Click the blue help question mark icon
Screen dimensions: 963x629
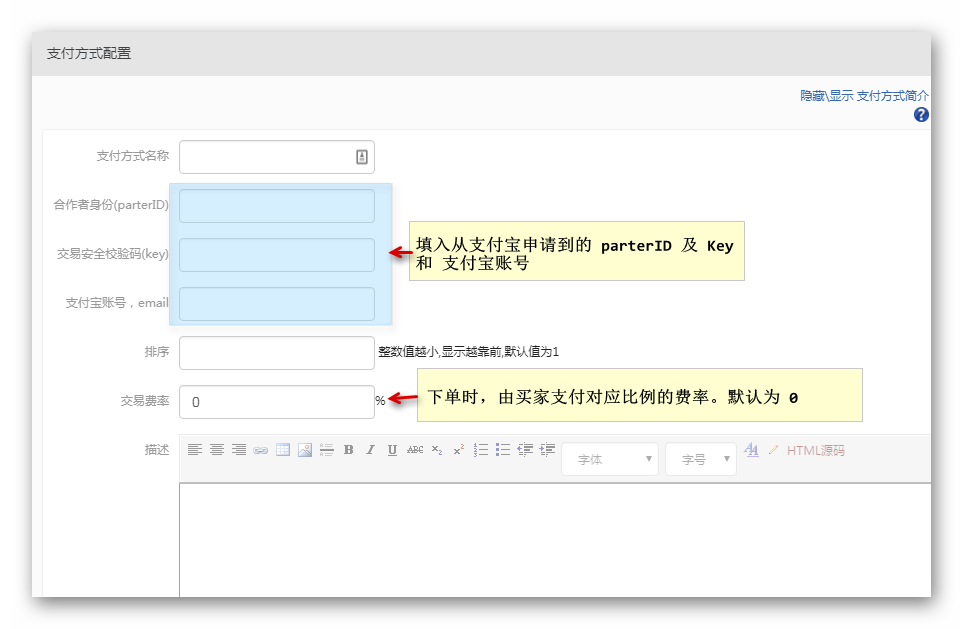[x=921, y=114]
